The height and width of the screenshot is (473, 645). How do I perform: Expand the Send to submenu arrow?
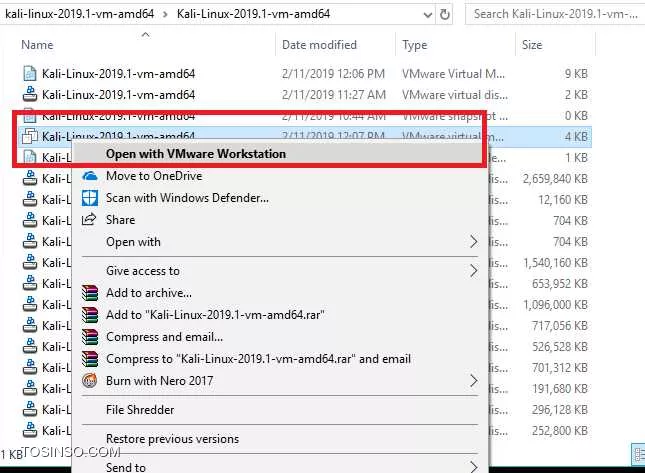point(474,467)
